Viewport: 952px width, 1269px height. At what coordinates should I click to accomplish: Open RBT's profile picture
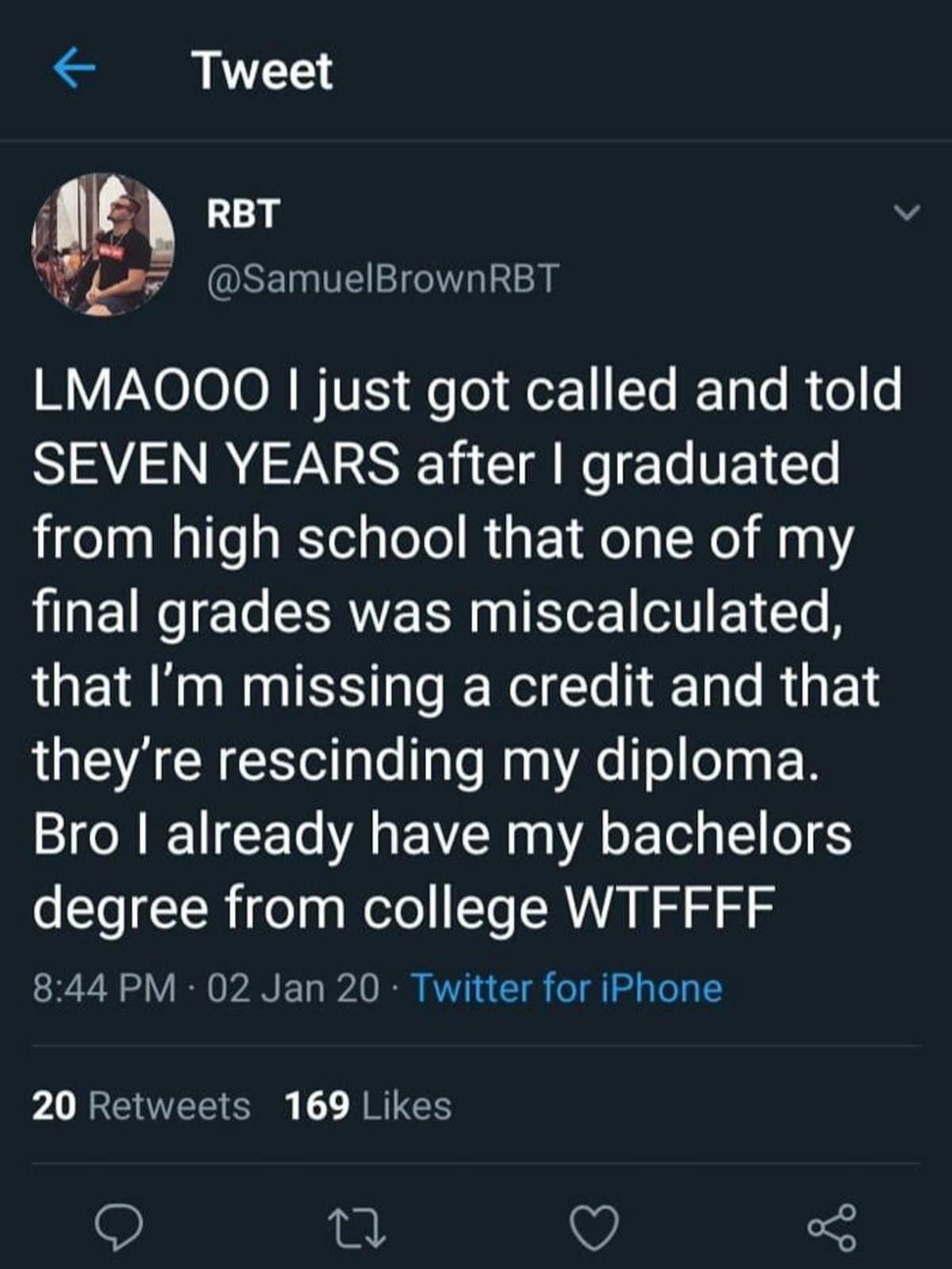pyautogui.click(x=103, y=244)
